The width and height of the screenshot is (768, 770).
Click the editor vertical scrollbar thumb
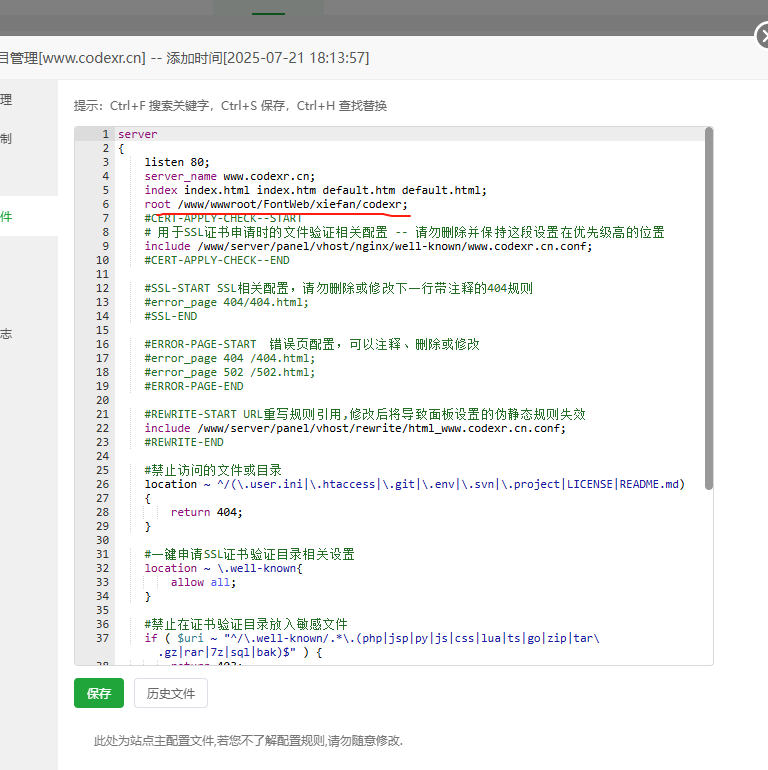point(709,308)
